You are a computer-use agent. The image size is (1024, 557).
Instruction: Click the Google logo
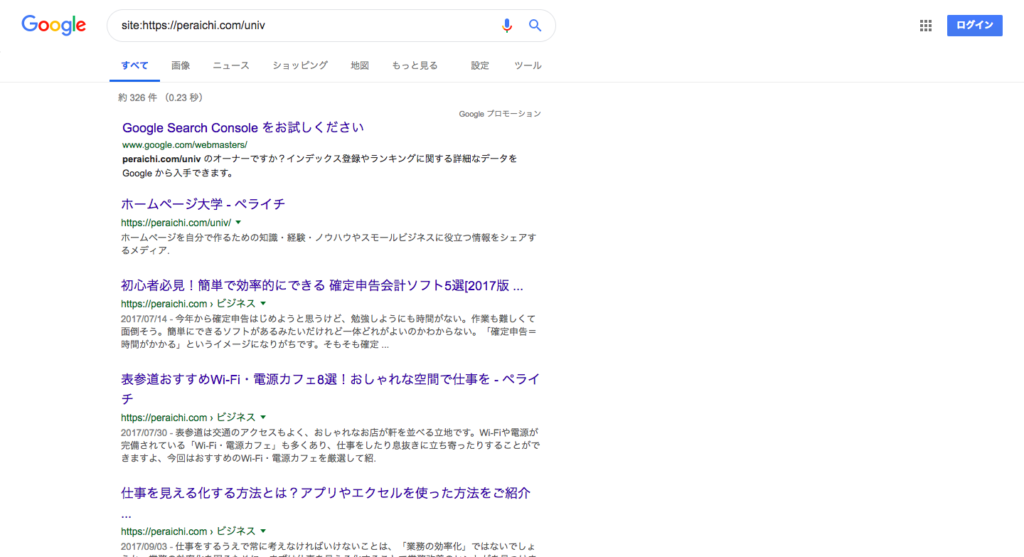tap(54, 26)
